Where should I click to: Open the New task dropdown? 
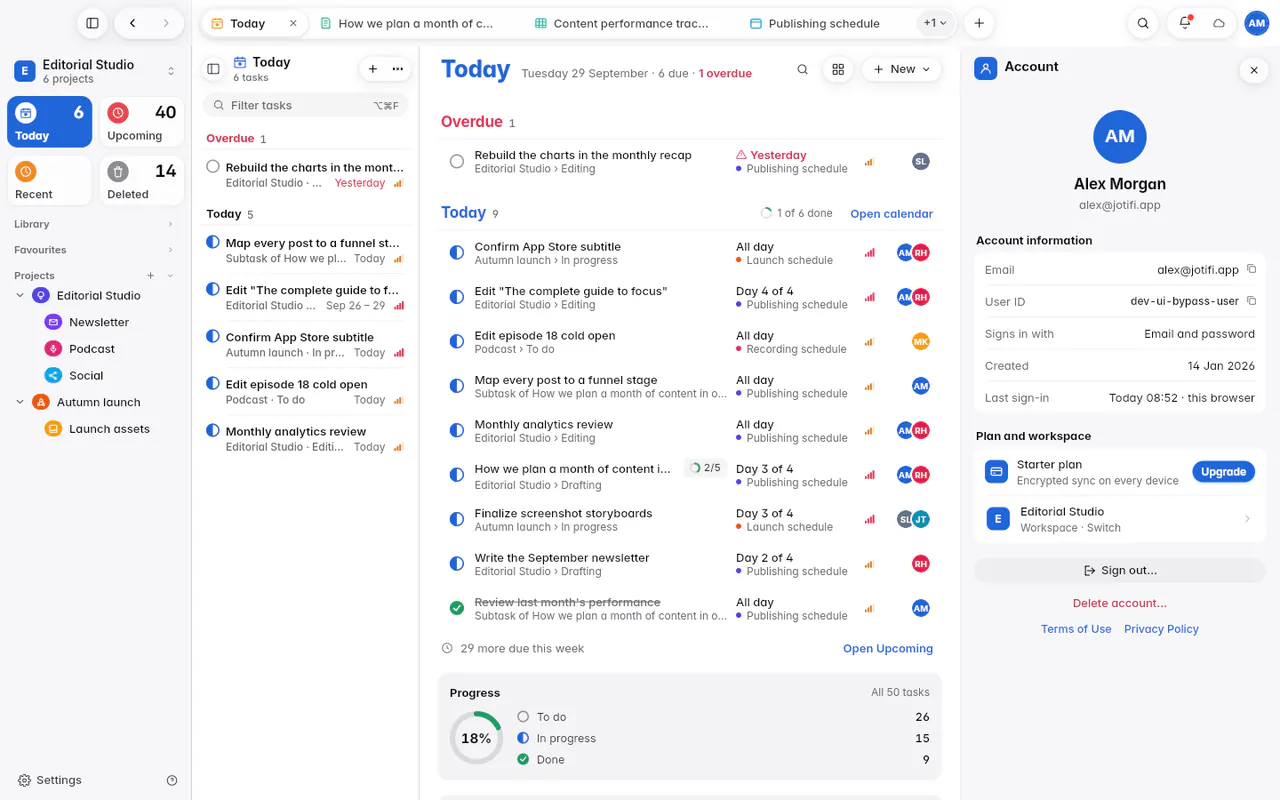901,69
